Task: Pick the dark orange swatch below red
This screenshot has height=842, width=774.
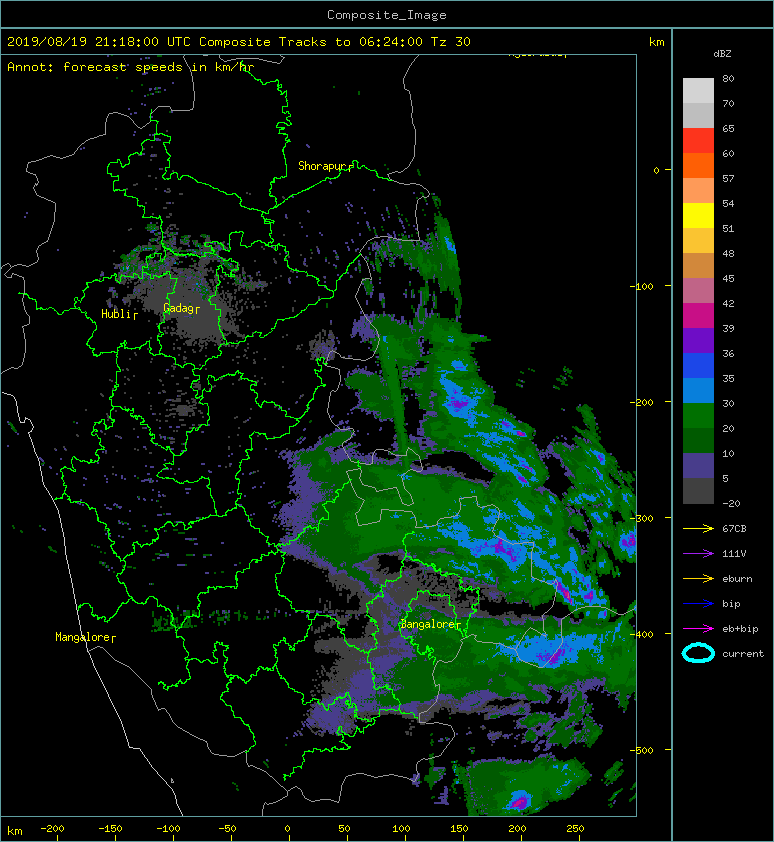Action: pos(698,165)
